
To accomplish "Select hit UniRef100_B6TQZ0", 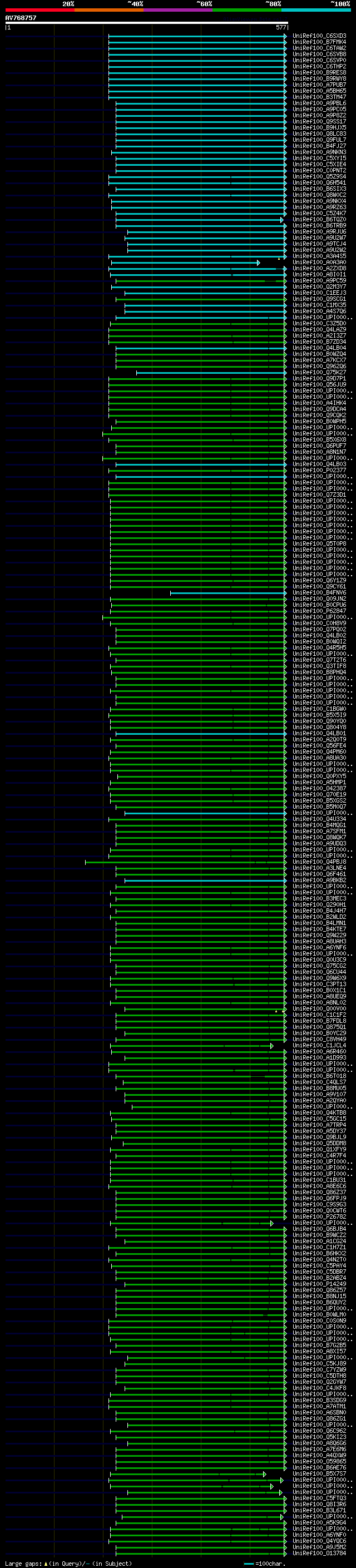I will [319, 219].
